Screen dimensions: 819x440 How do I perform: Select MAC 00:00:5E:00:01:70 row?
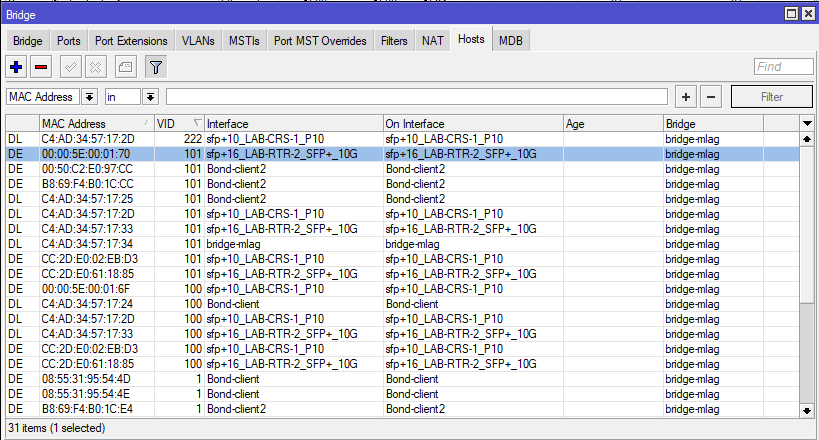pos(402,154)
